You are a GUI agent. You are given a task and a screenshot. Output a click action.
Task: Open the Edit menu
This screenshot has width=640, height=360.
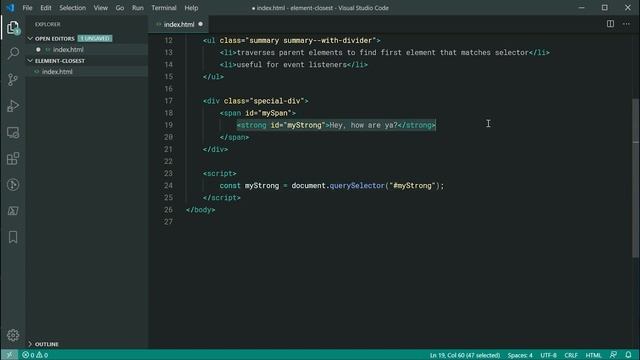(46, 8)
